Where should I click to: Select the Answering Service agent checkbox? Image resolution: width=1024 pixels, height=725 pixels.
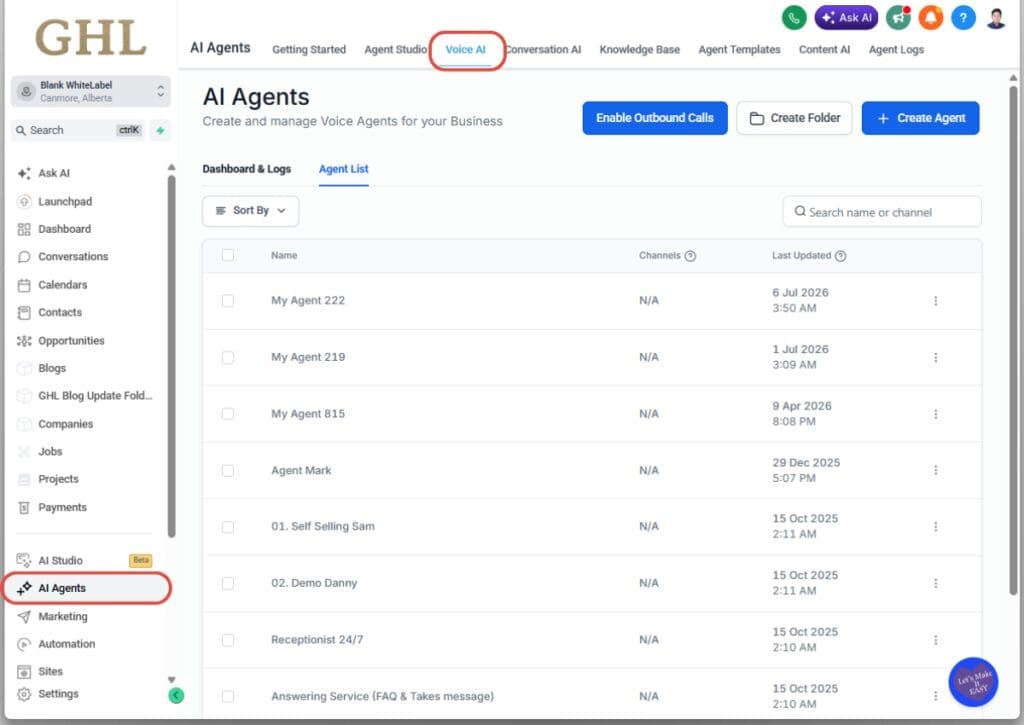[x=228, y=696]
